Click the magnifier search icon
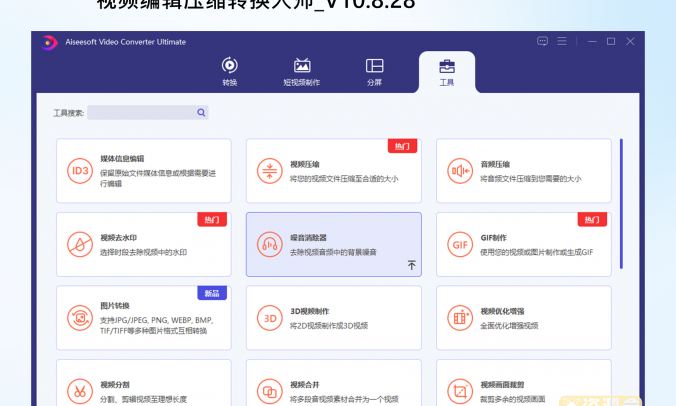The height and width of the screenshot is (406, 676). click(201, 112)
